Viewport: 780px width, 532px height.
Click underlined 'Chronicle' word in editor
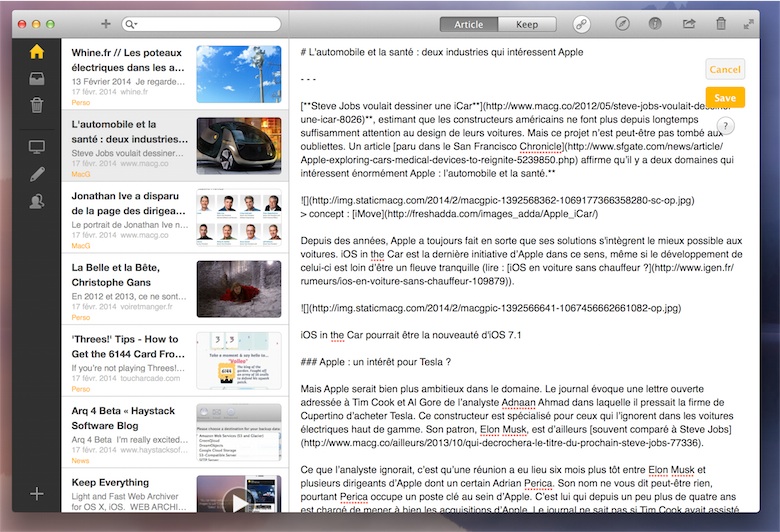pos(541,146)
